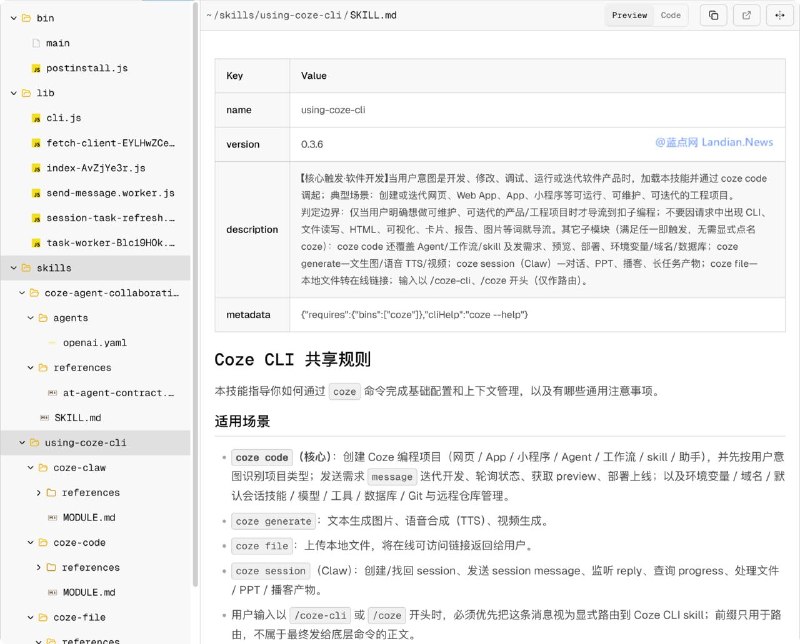This screenshot has width=800, height=644.
Task: Collapse the references folder above at-agent-contract
Action: coord(31,368)
